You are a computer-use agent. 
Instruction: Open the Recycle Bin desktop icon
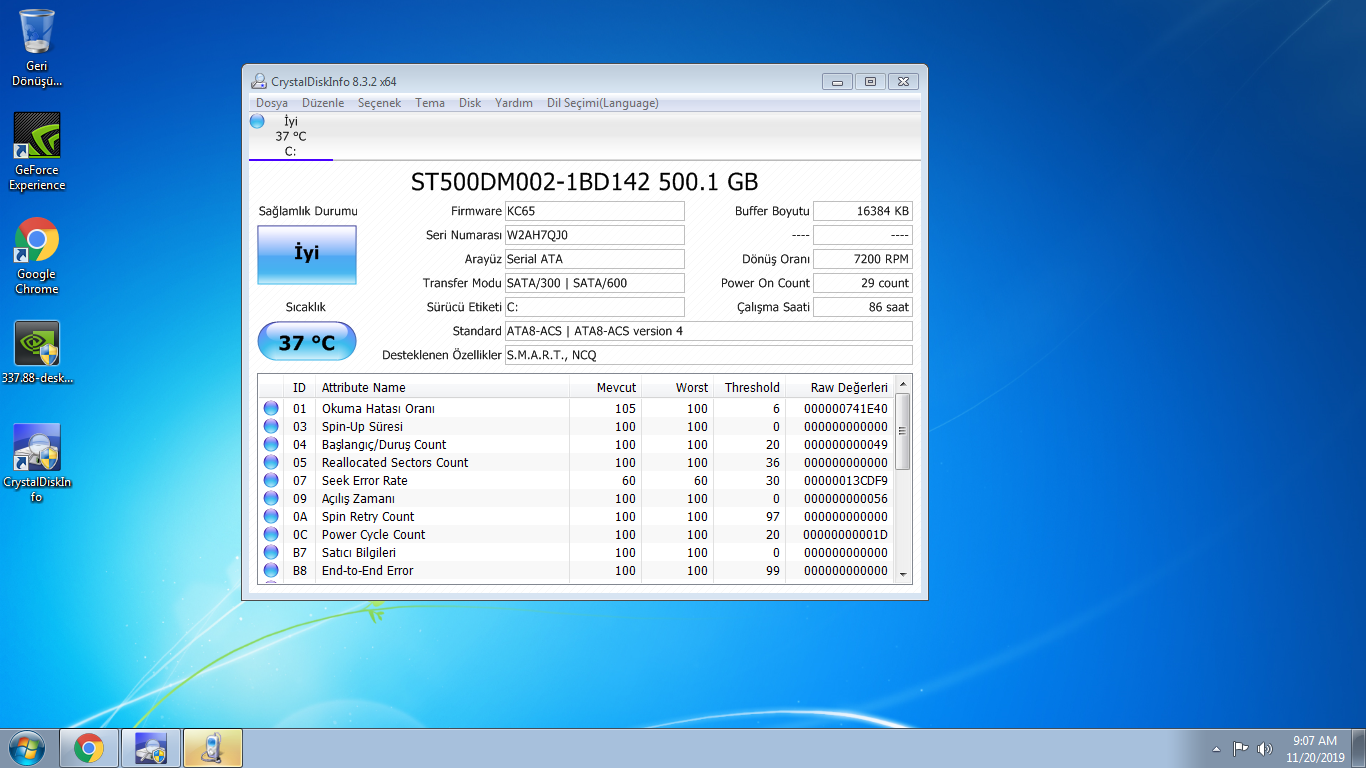click(37, 47)
